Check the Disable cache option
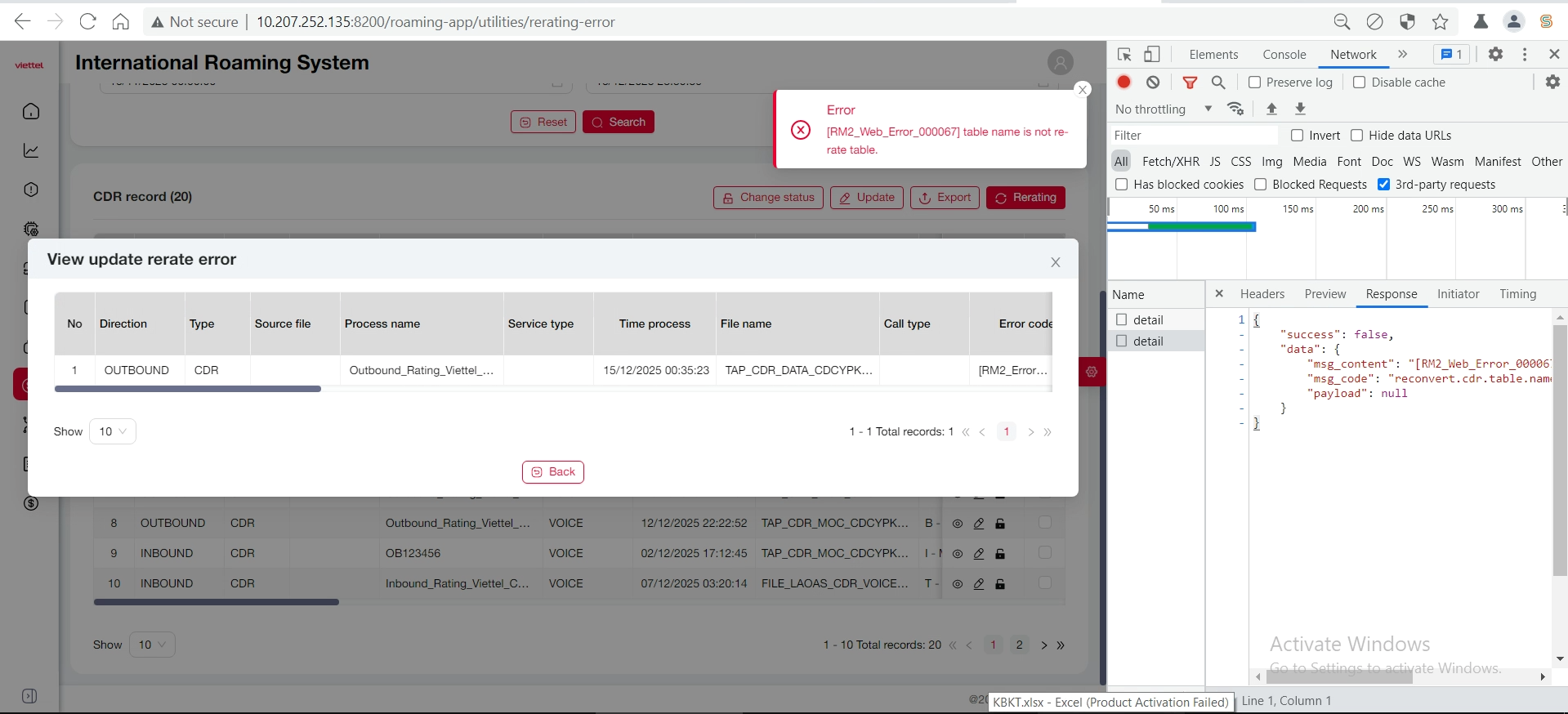 point(1360,83)
